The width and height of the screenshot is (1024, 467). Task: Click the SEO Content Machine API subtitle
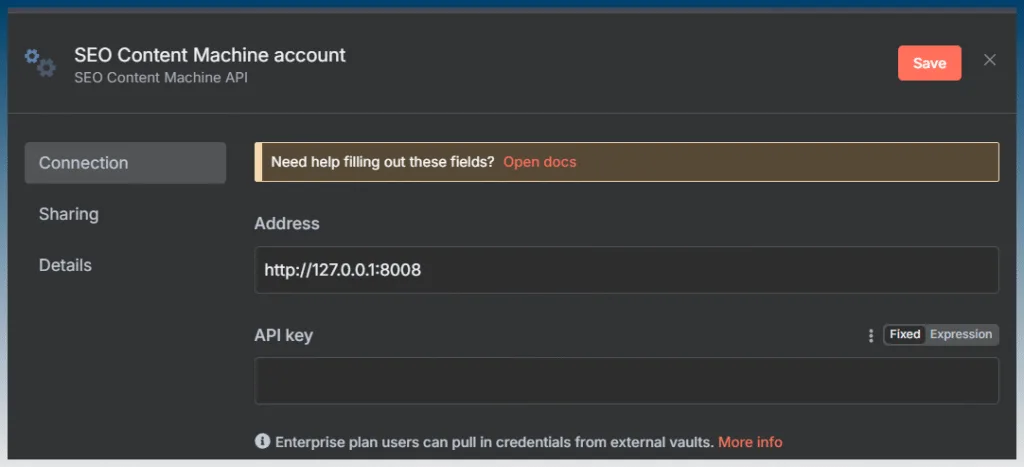click(x=161, y=78)
